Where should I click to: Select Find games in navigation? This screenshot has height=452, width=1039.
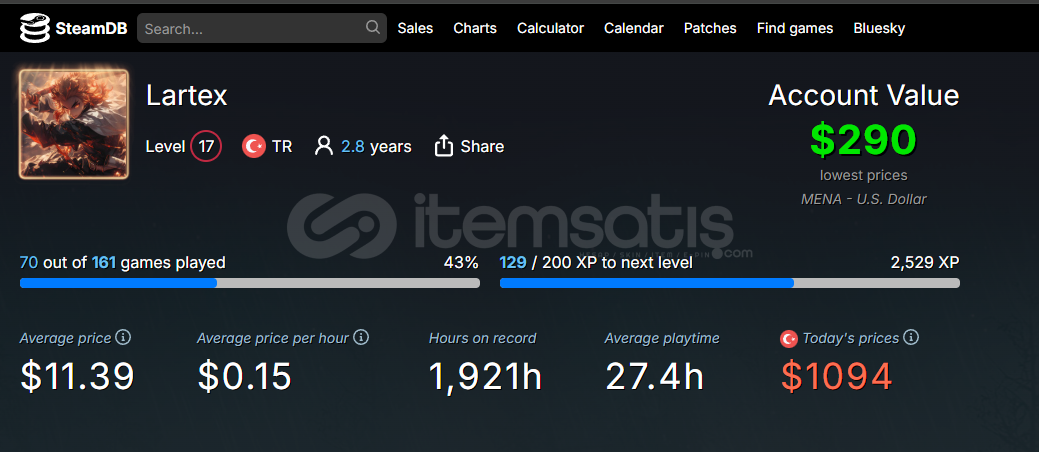[x=795, y=28]
